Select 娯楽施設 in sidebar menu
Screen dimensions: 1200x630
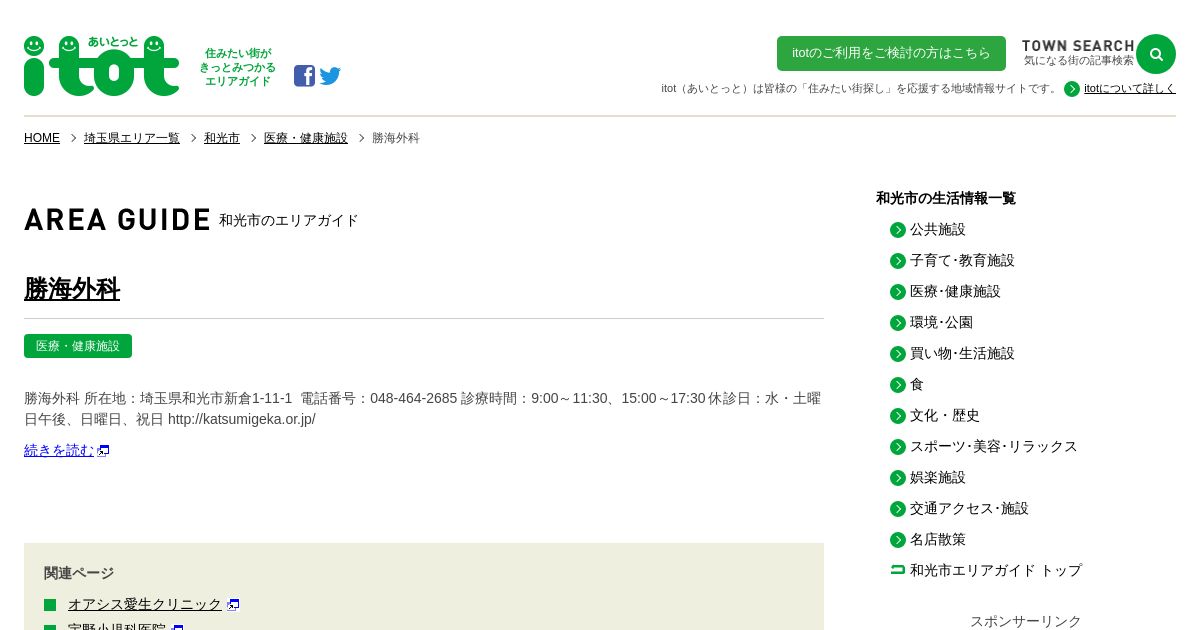(938, 478)
